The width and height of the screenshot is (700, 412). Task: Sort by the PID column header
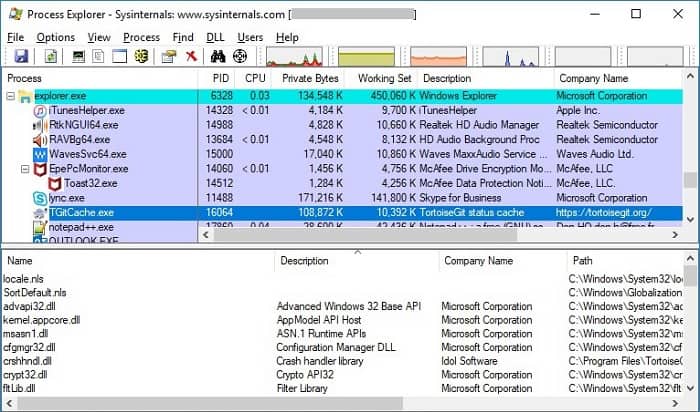click(216, 79)
